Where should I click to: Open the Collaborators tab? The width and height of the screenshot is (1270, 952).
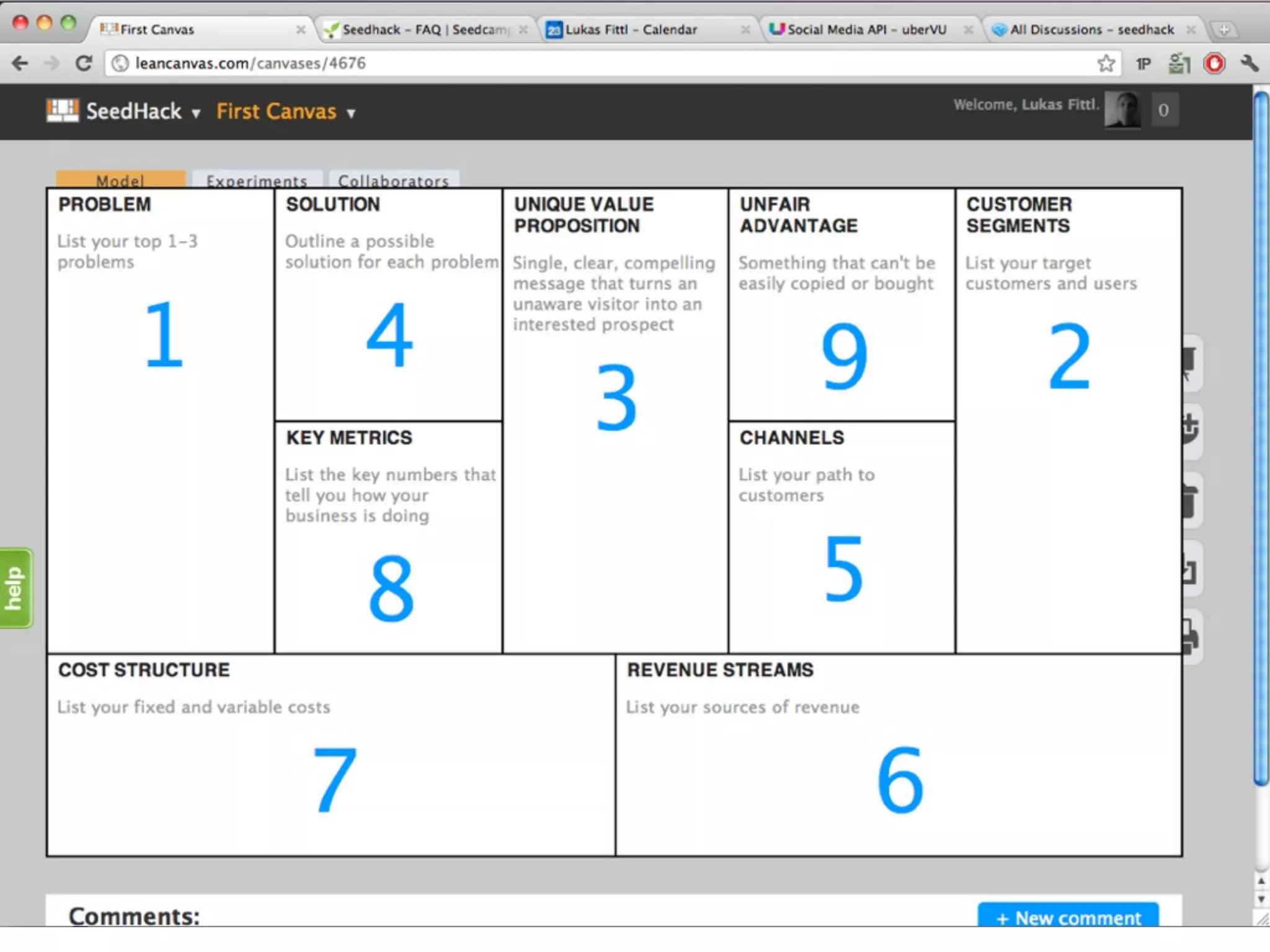click(393, 180)
